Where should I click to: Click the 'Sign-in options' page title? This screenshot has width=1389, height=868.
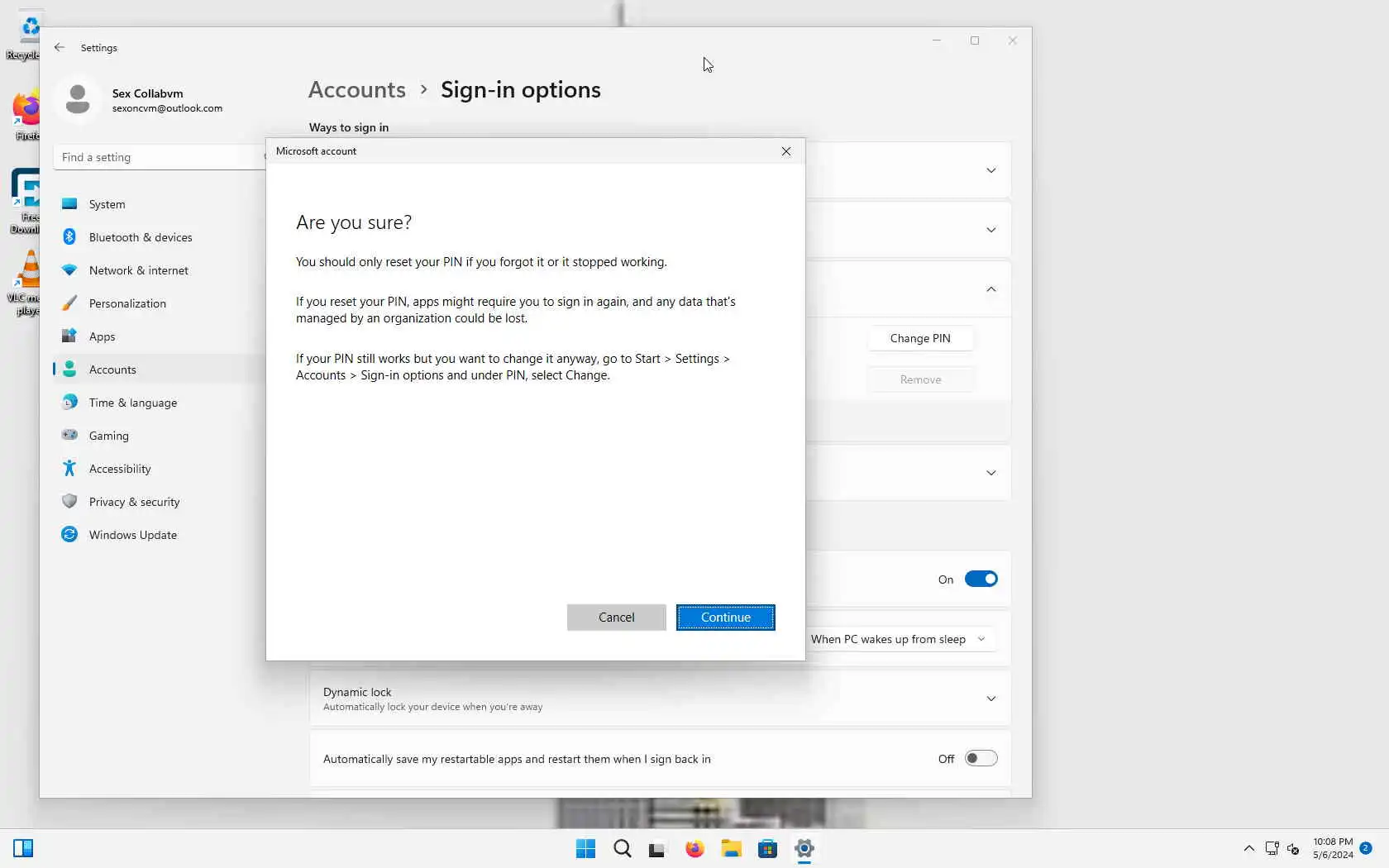[521, 89]
